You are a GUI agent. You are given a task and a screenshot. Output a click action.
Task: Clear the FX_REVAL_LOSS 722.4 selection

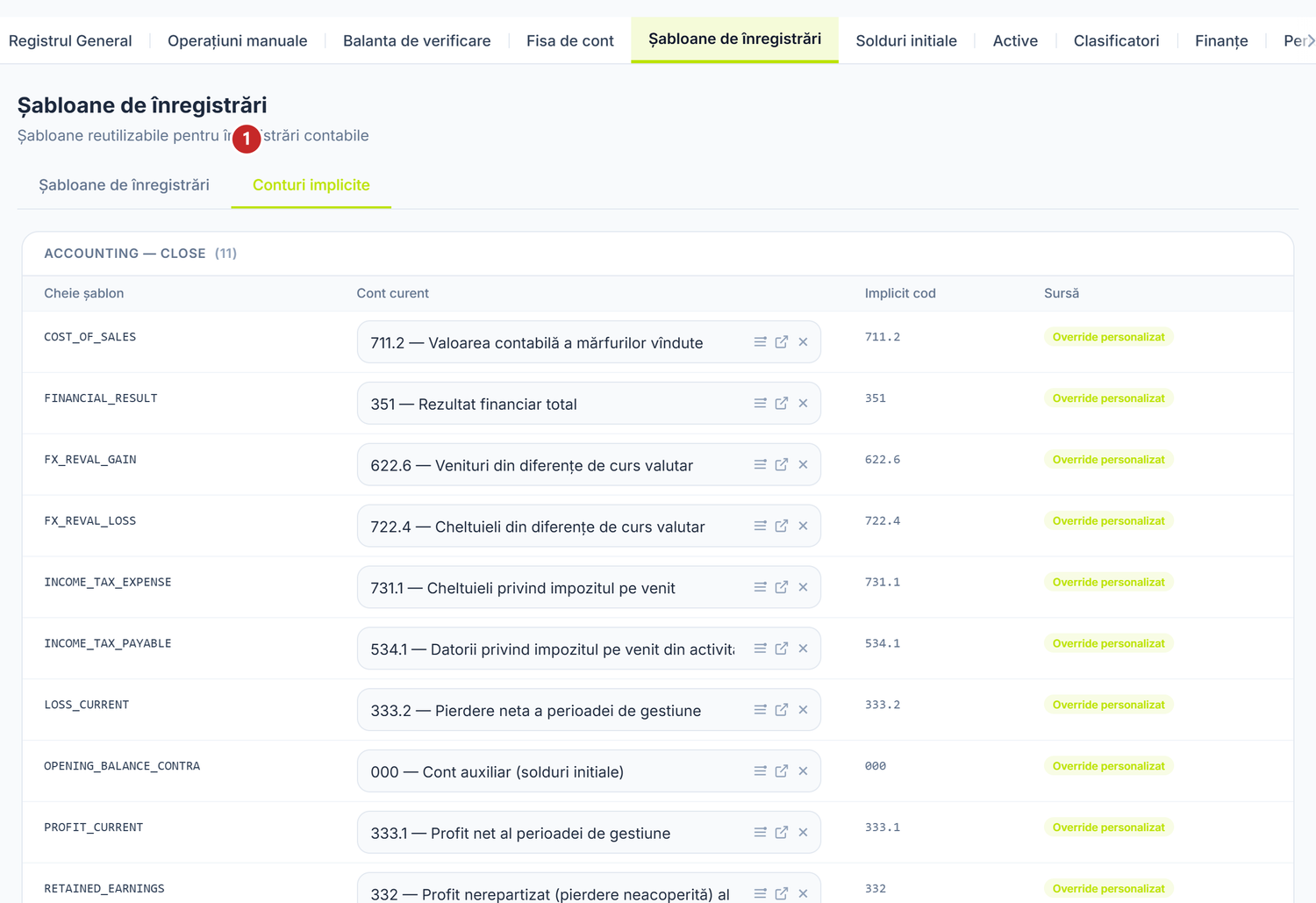(x=803, y=527)
